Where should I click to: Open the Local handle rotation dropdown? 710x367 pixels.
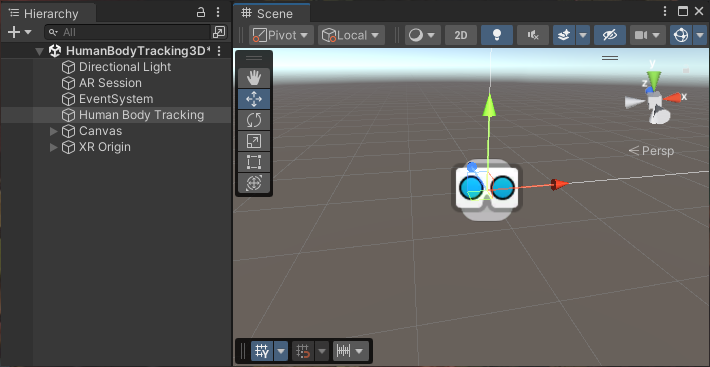pos(351,35)
